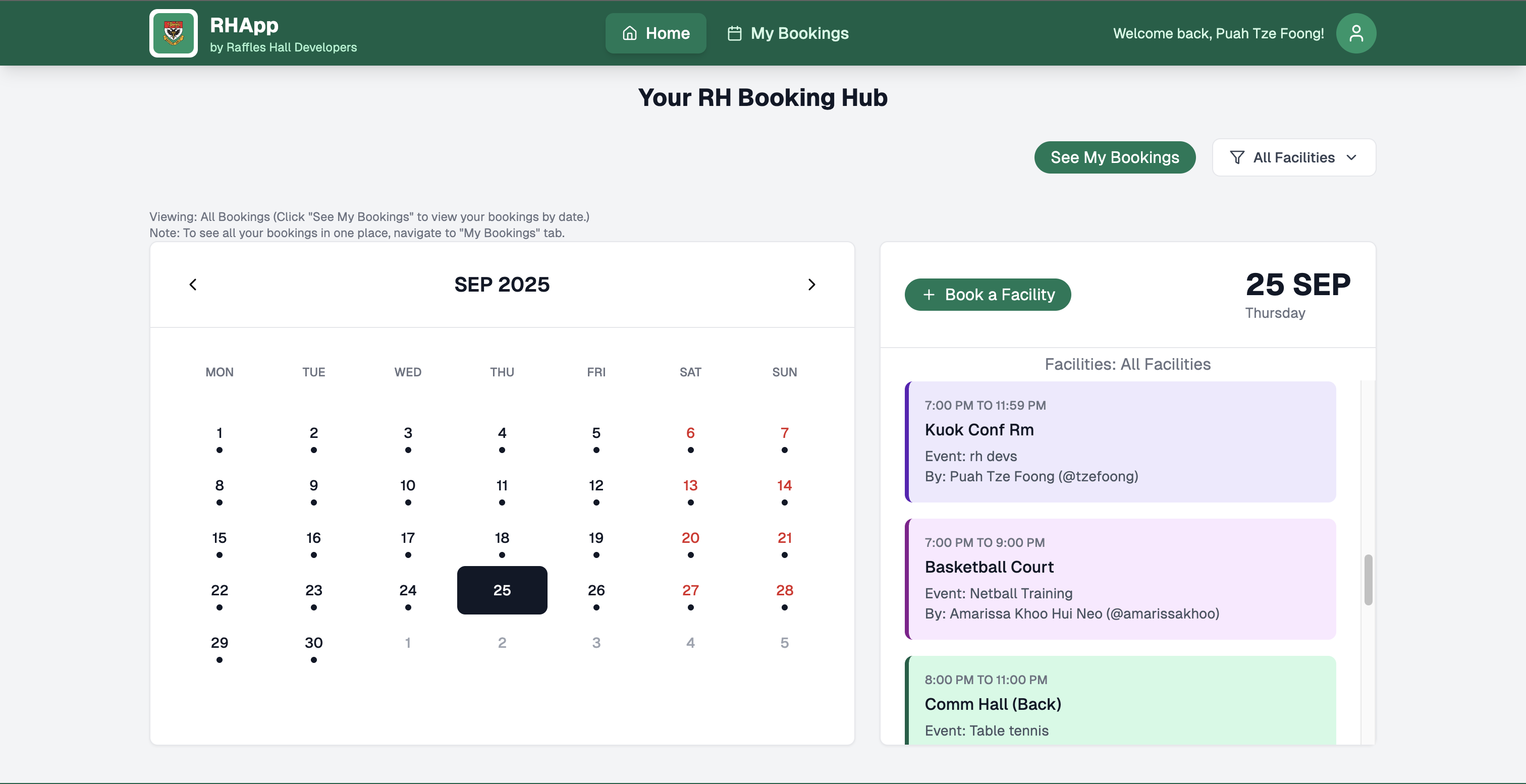Select the Kuok Conf Rm booking card

[1120, 442]
